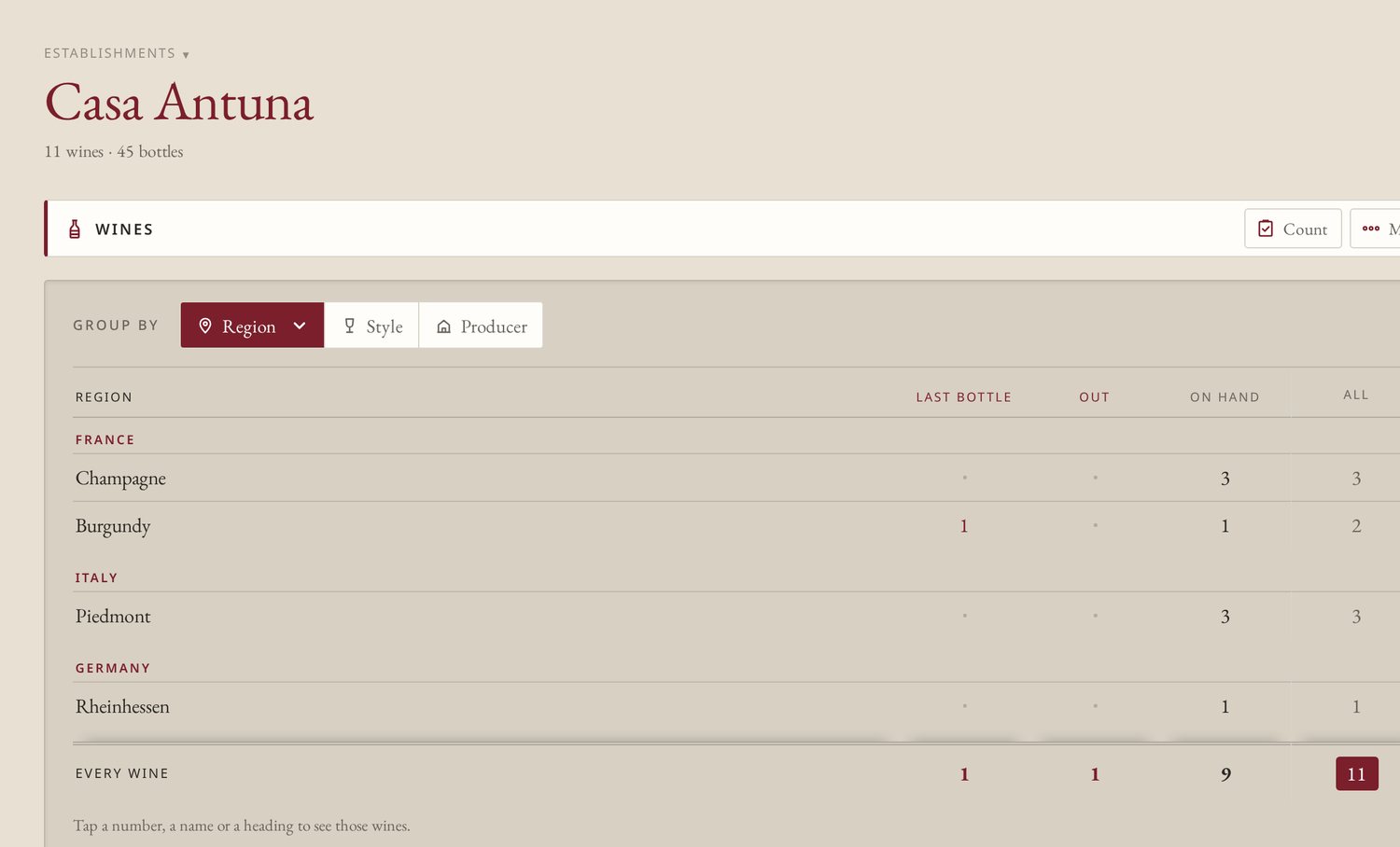Click Burgundy's Last Bottle count 1
Viewport: 1400px width, 847px height.
964,526
